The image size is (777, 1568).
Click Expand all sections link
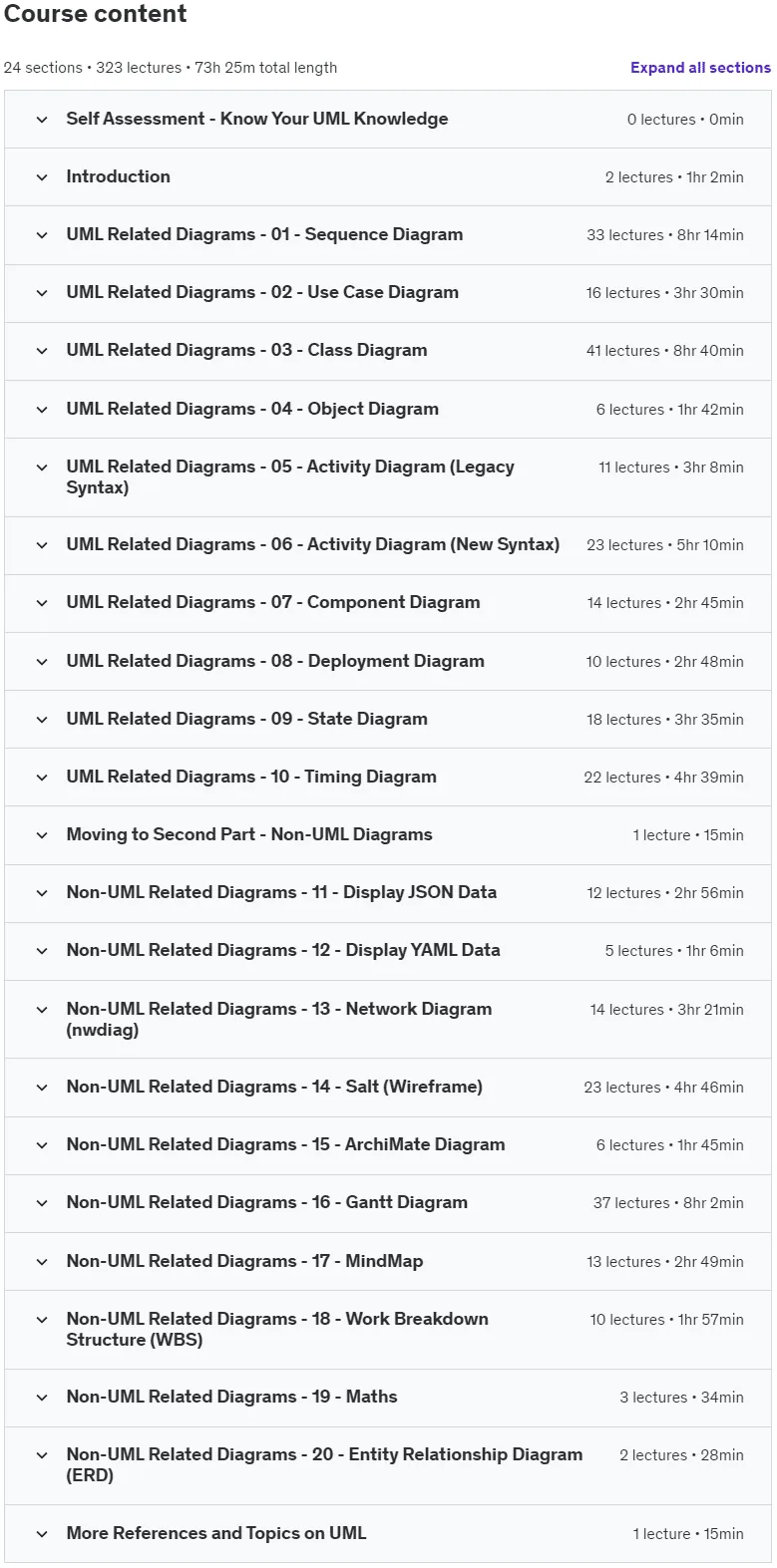[x=700, y=68]
